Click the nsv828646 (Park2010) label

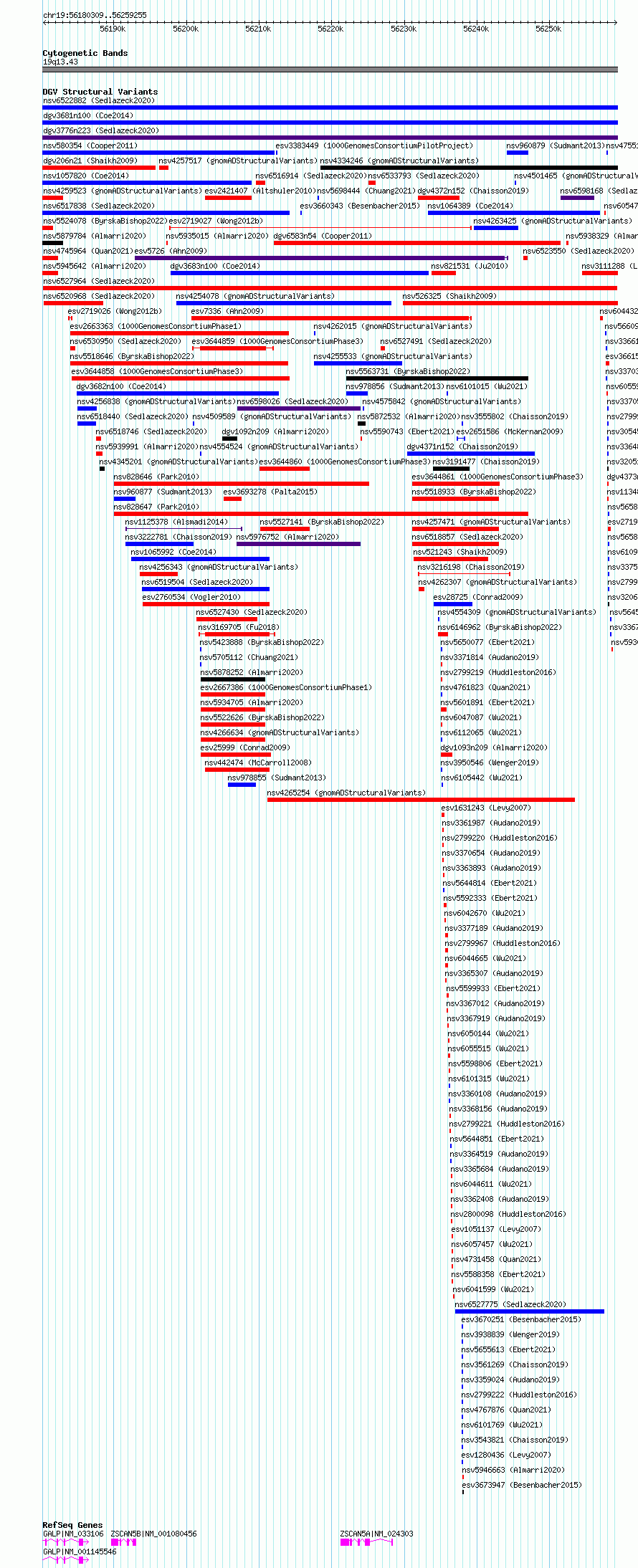pos(156,477)
